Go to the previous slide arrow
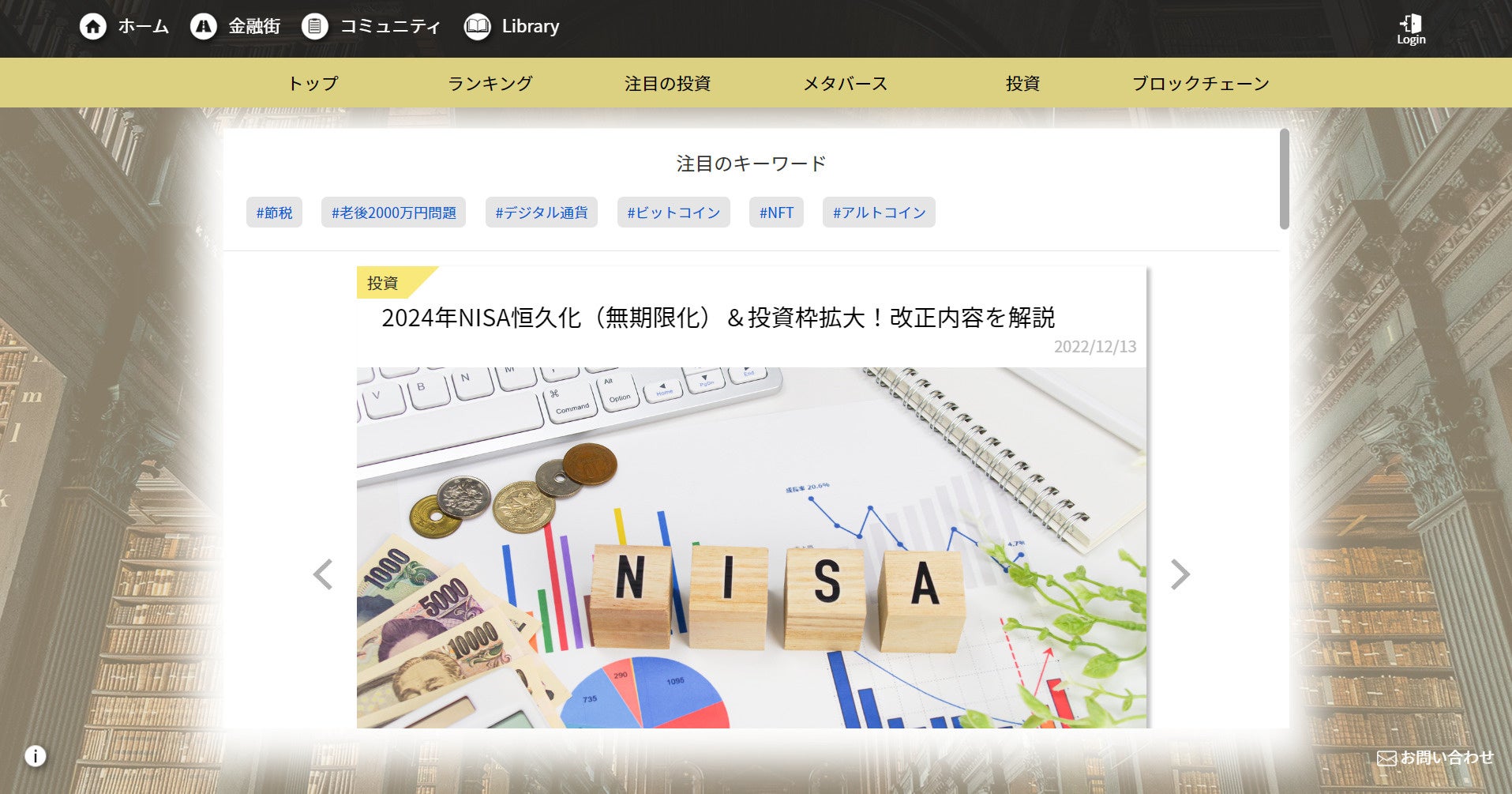1512x794 pixels. (x=322, y=574)
